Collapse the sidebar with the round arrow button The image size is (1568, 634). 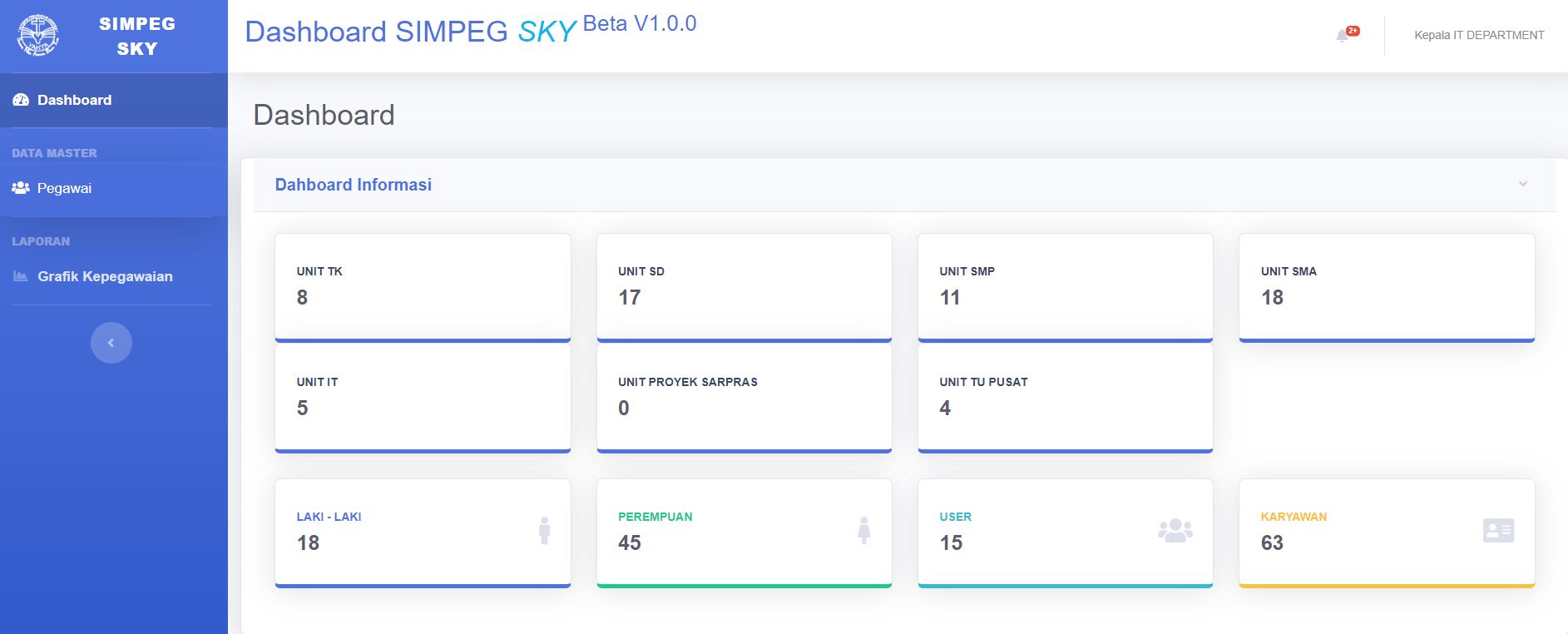coord(111,343)
